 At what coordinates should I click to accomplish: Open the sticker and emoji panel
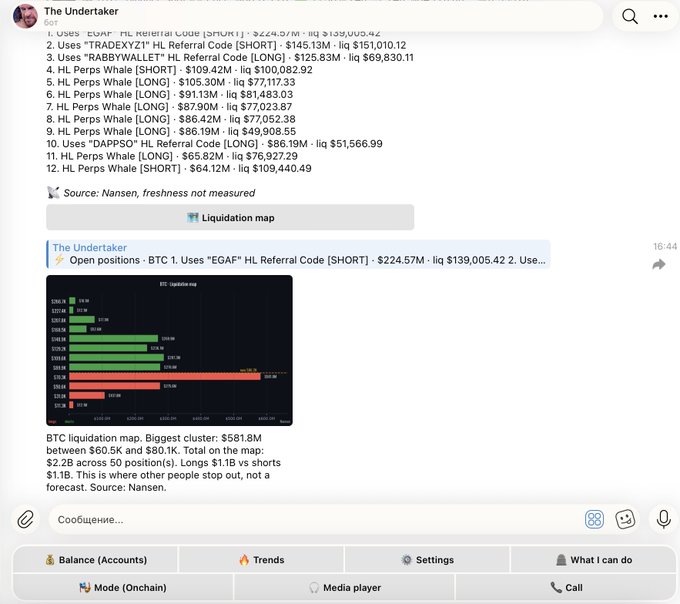tap(625, 519)
